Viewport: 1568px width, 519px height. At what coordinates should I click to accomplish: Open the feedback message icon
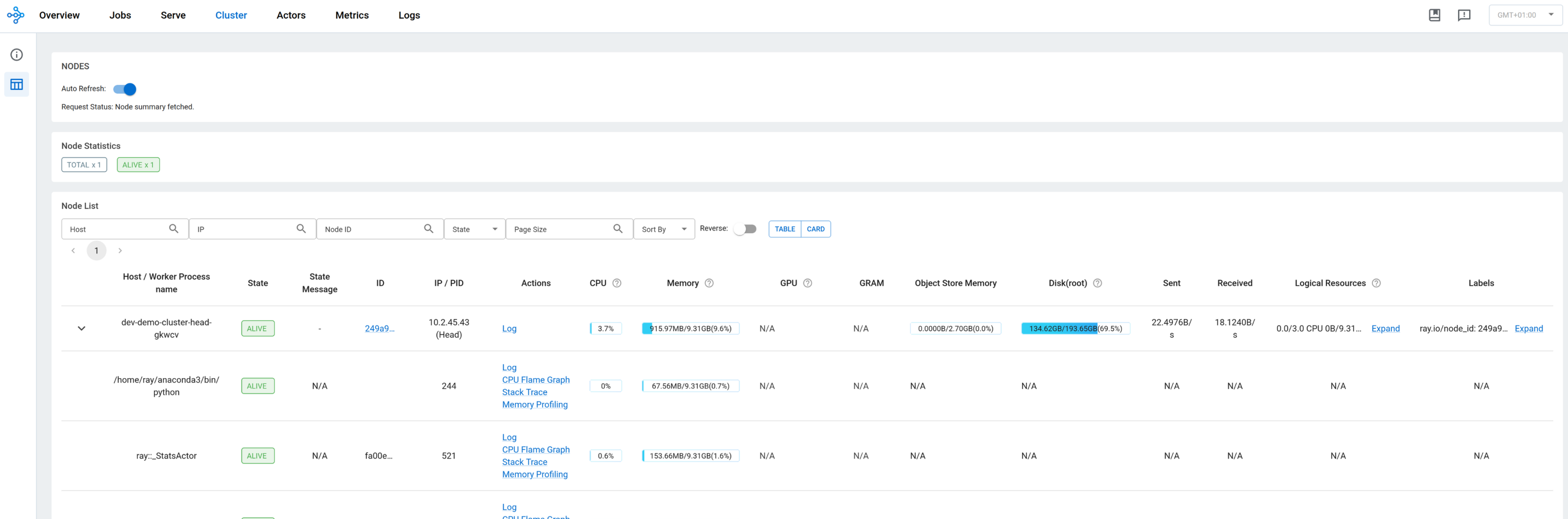pyautogui.click(x=1464, y=15)
